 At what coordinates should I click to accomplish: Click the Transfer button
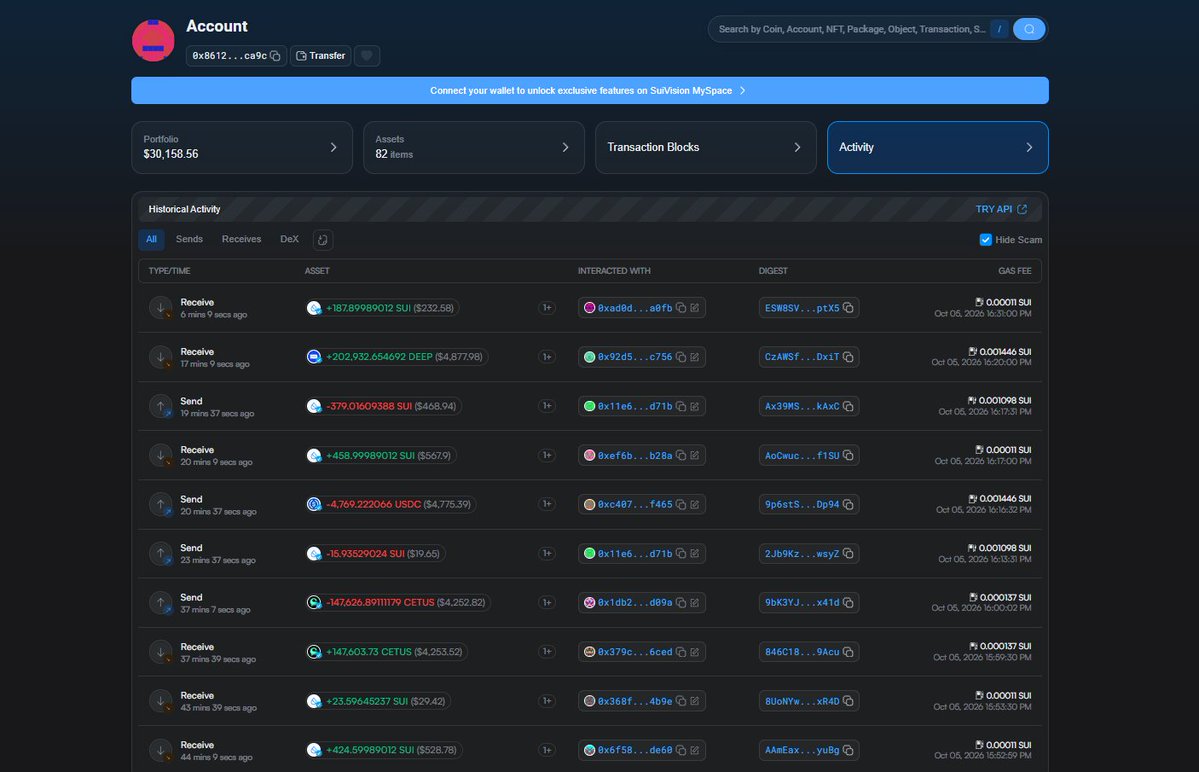(x=320, y=56)
